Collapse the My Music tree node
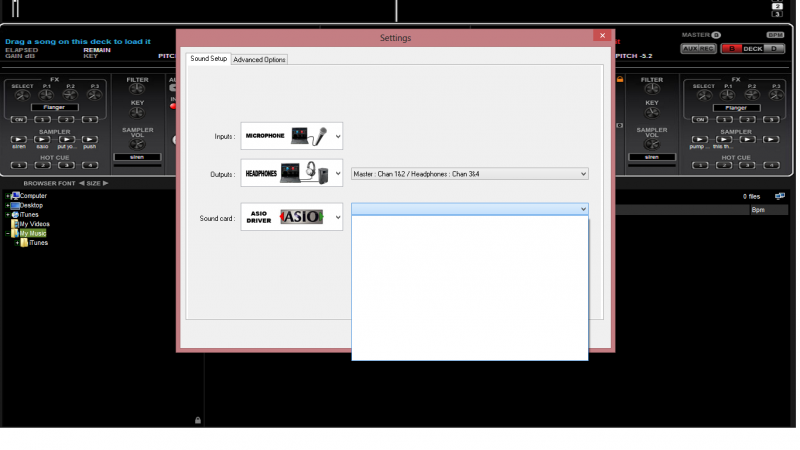Image resolution: width=800 pixels, height=450 pixels. point(8,233)
